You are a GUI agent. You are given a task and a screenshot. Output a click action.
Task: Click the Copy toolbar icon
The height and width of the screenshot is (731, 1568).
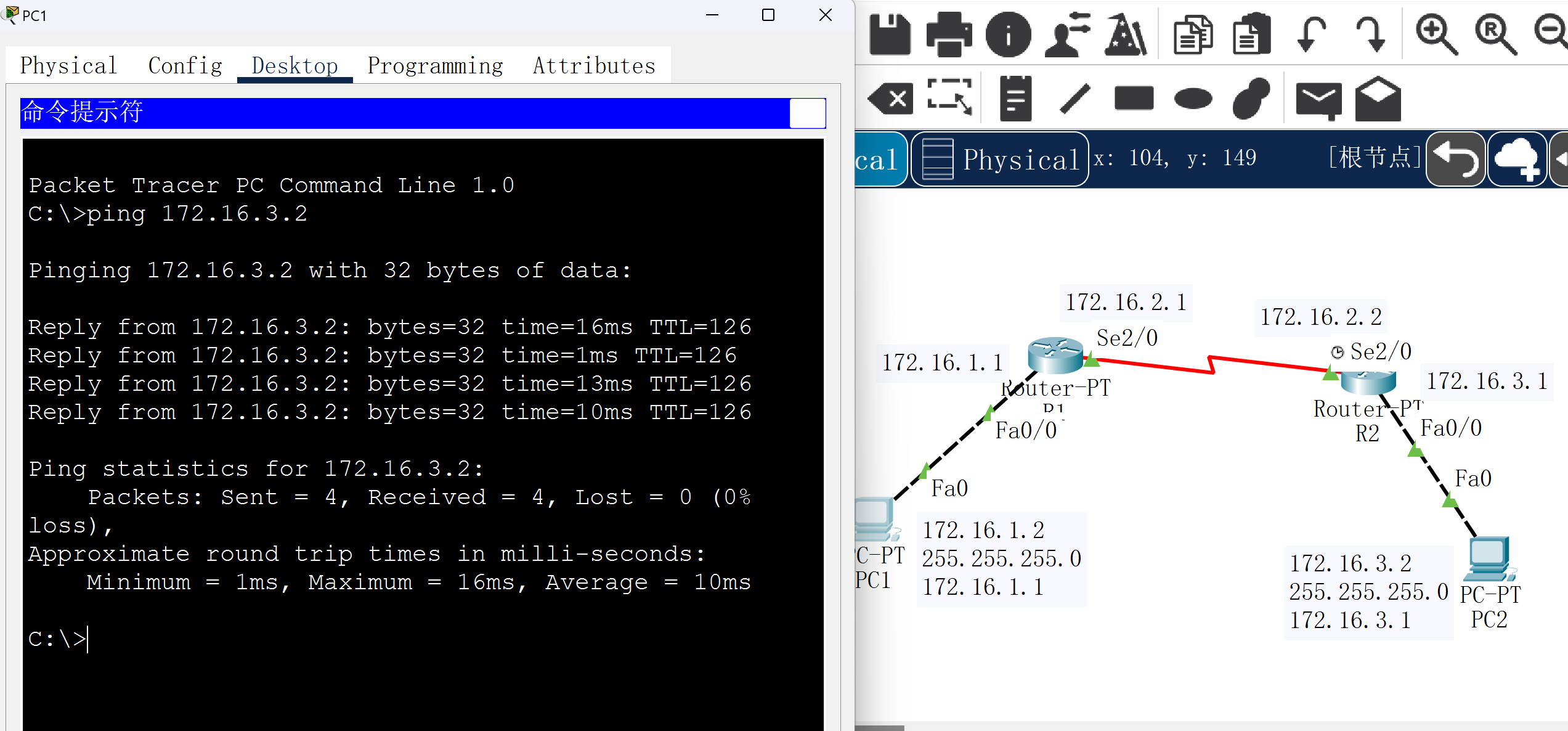(1193, 35)
